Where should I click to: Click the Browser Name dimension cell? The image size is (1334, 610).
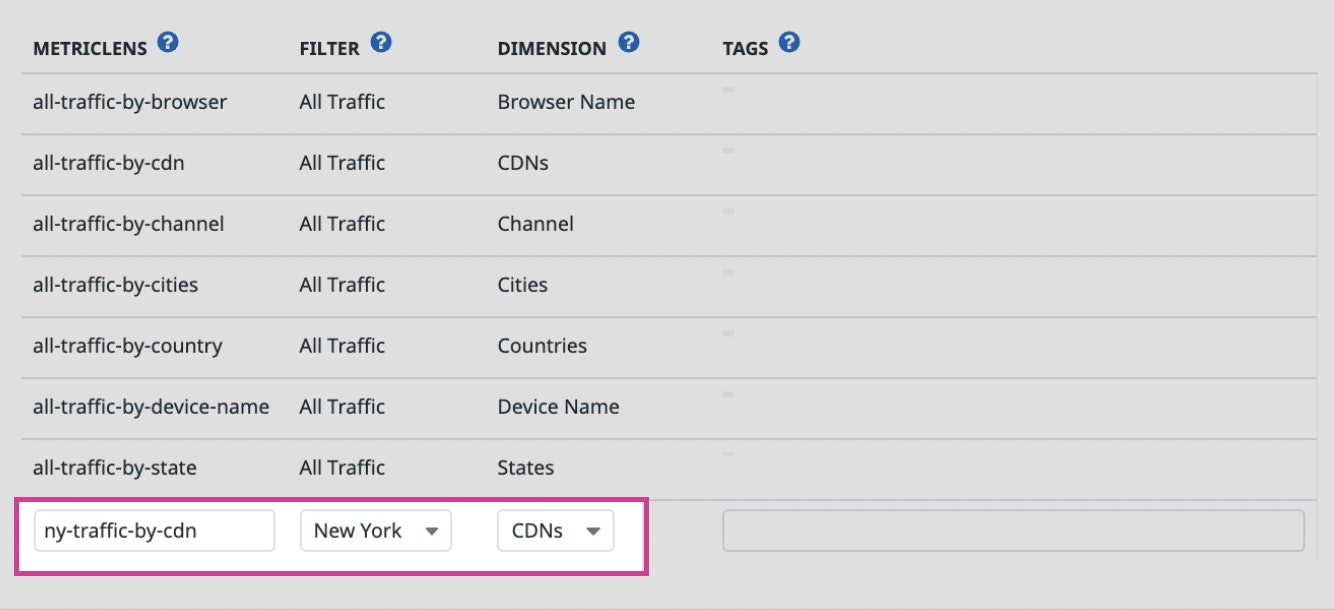(x=566, y=102)
